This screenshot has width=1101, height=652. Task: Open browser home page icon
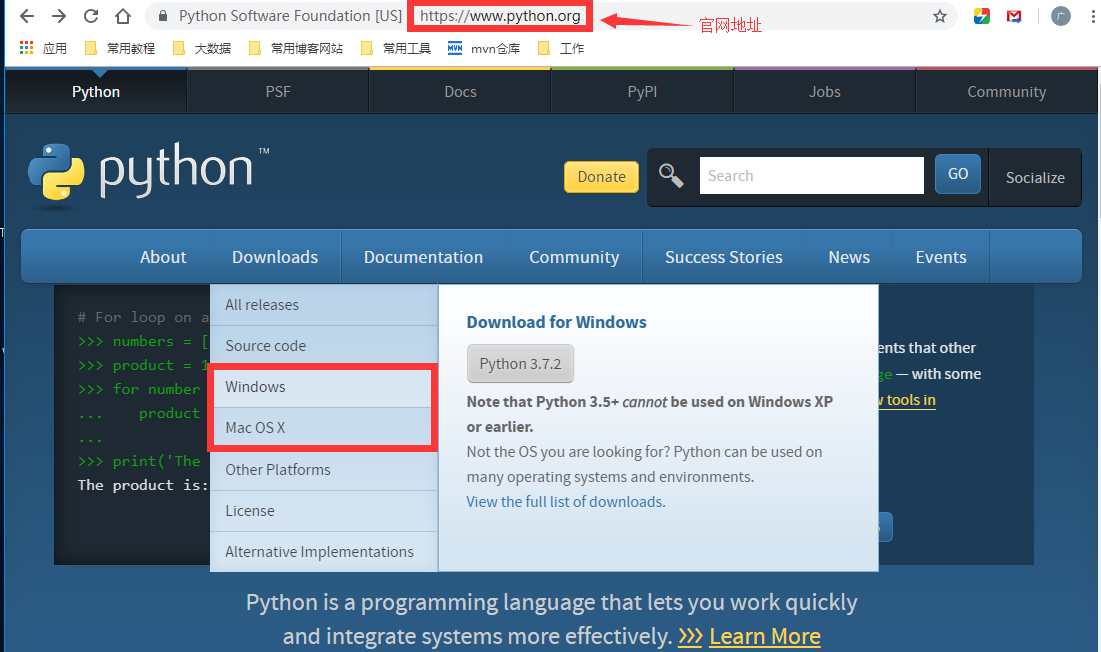point(123,16)
